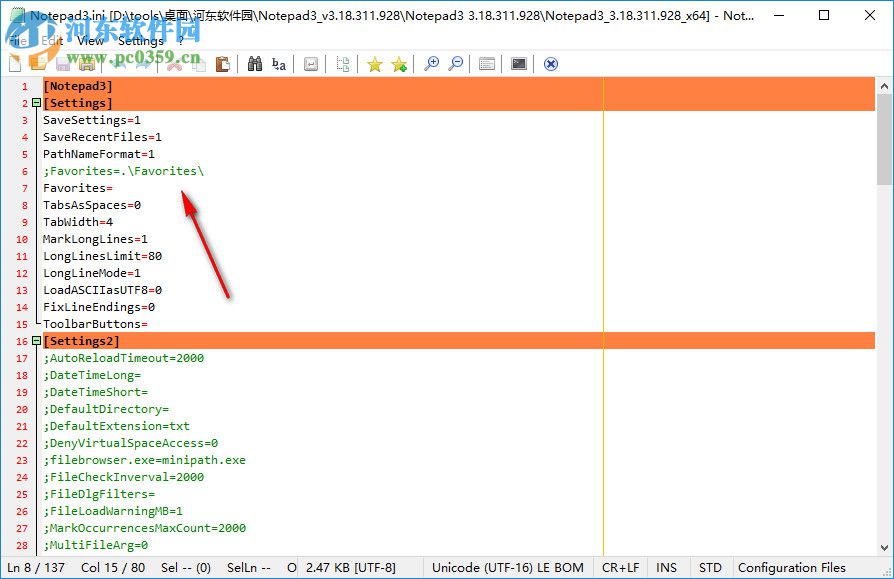Click the ;Favorites=.\Favorites\ comment line

click(123, 171)
